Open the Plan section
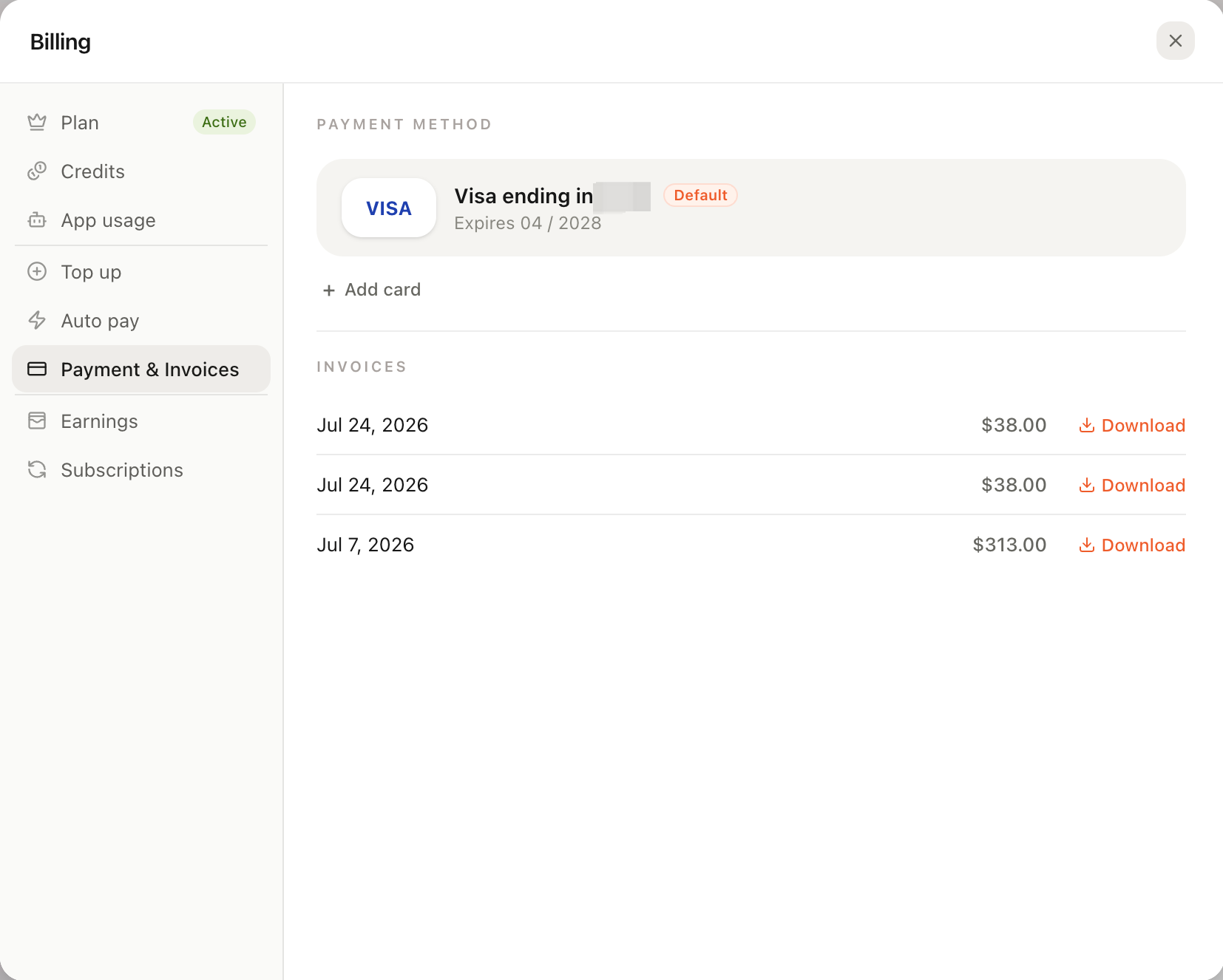The width and height of the screenshot is (1223, 980). 141,123
